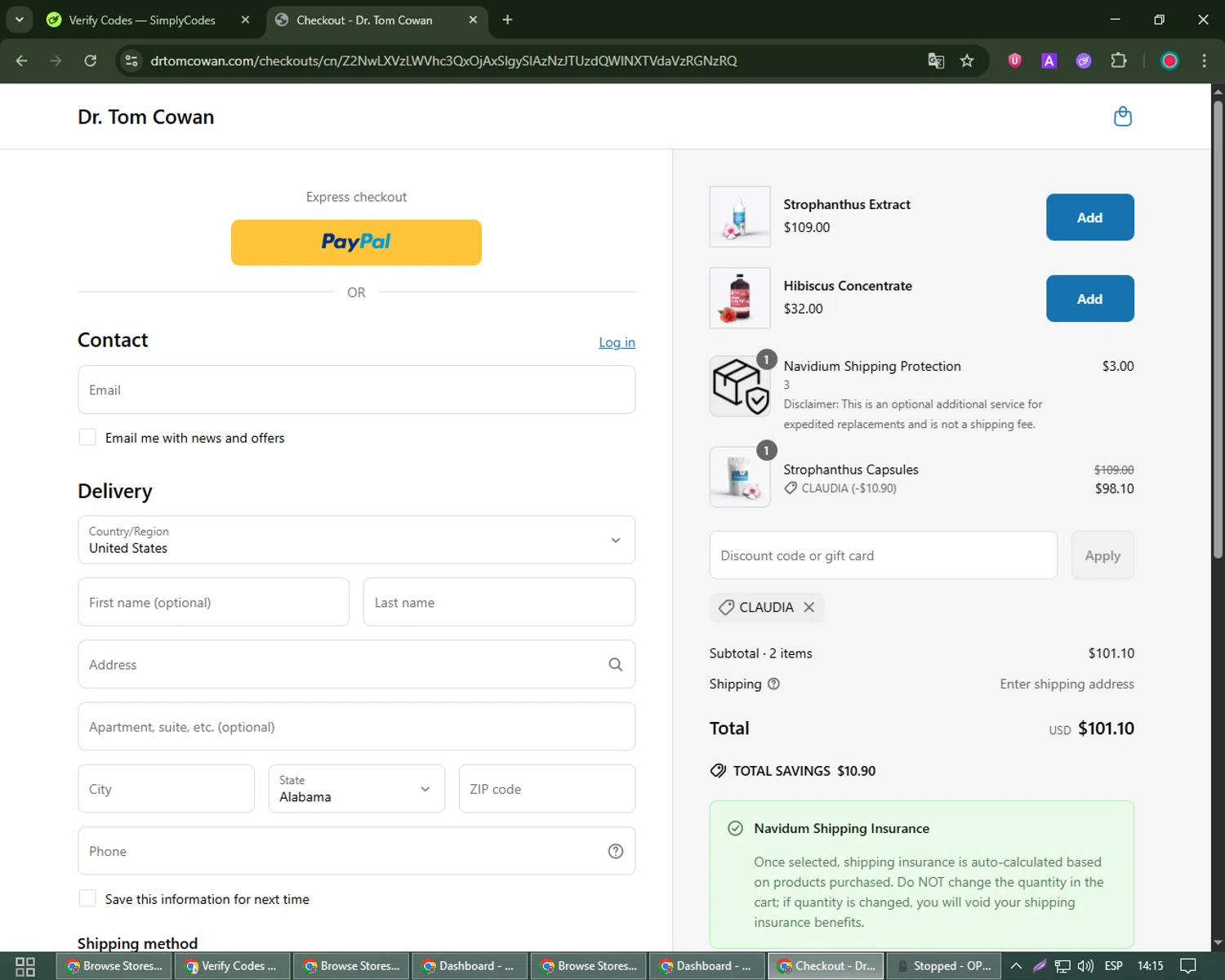1225x980 pixels.
Task: Click the Email input field
Action: (356, 390)
